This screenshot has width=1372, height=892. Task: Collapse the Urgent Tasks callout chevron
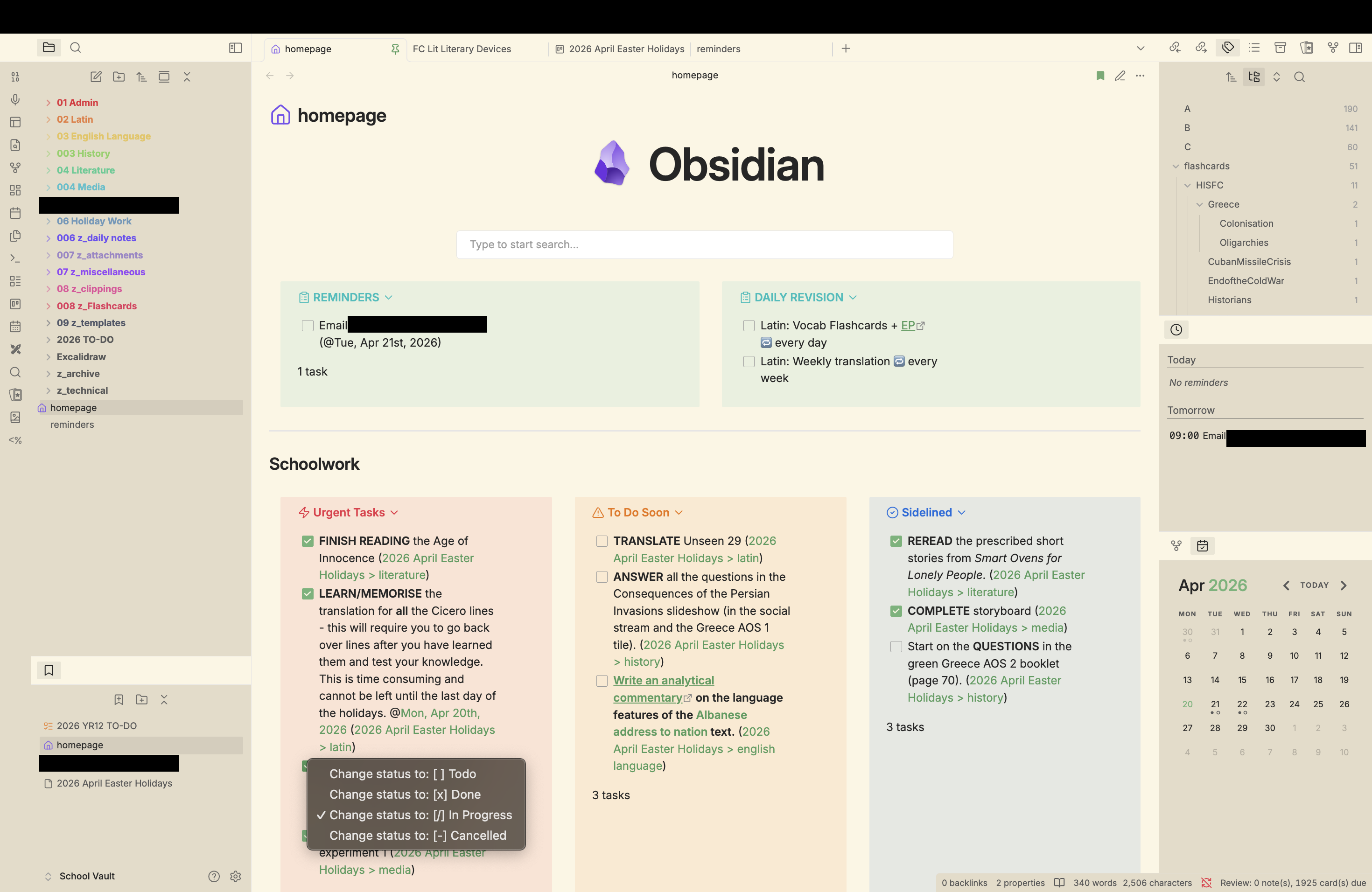394,513
